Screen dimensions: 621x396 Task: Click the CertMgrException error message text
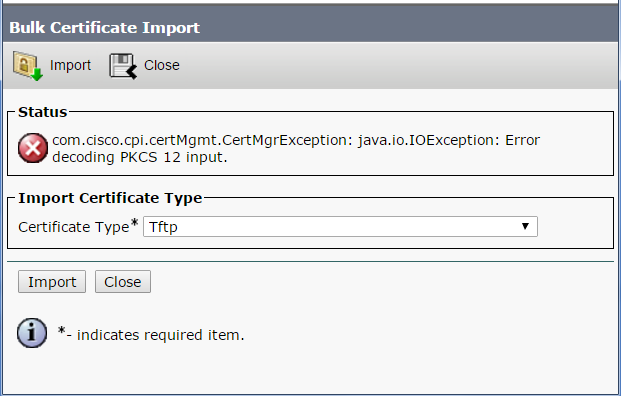[296, 140]
